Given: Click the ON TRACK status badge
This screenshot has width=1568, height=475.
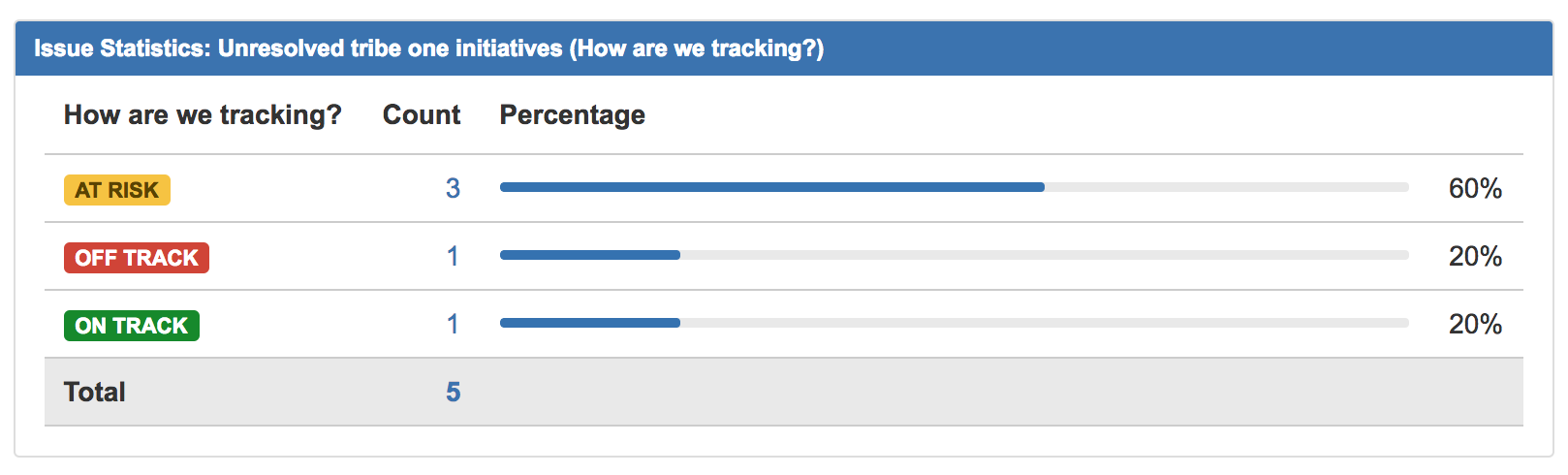Looking at the screenshot, I should point(132,326).
